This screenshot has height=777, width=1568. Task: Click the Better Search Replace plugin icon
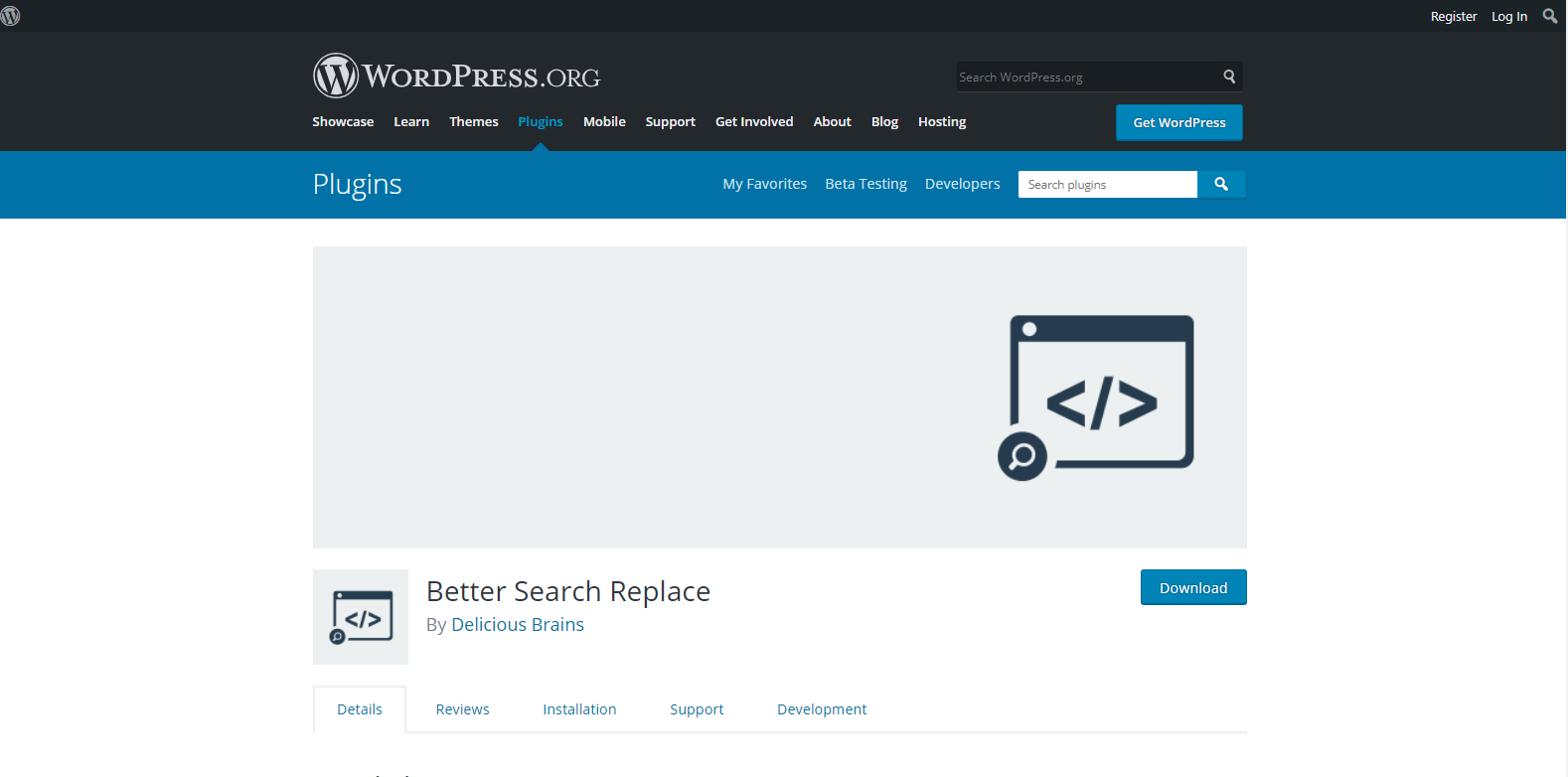tap(361, 617)
